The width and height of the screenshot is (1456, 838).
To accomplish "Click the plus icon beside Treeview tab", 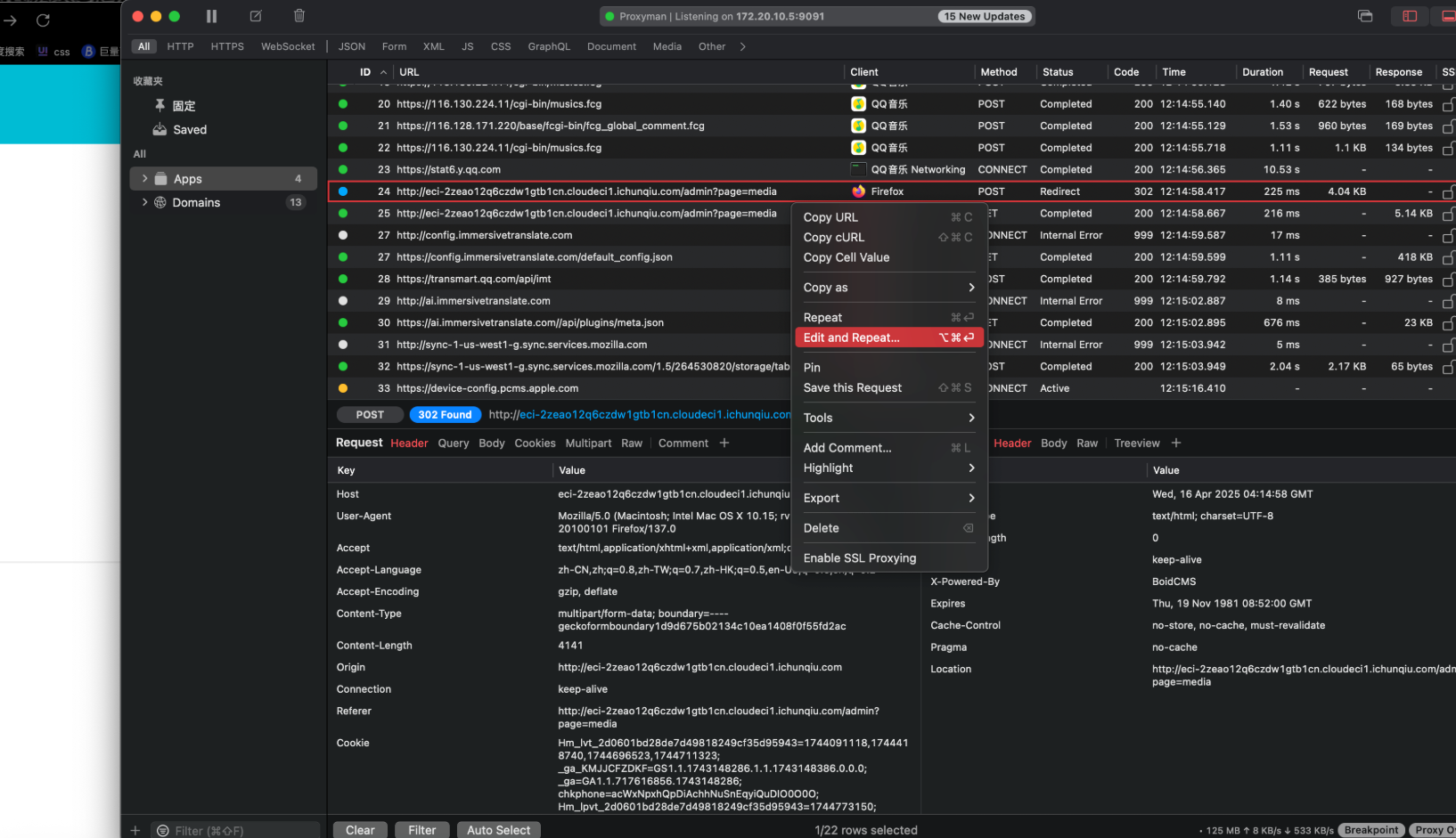I will [1176, 443].
